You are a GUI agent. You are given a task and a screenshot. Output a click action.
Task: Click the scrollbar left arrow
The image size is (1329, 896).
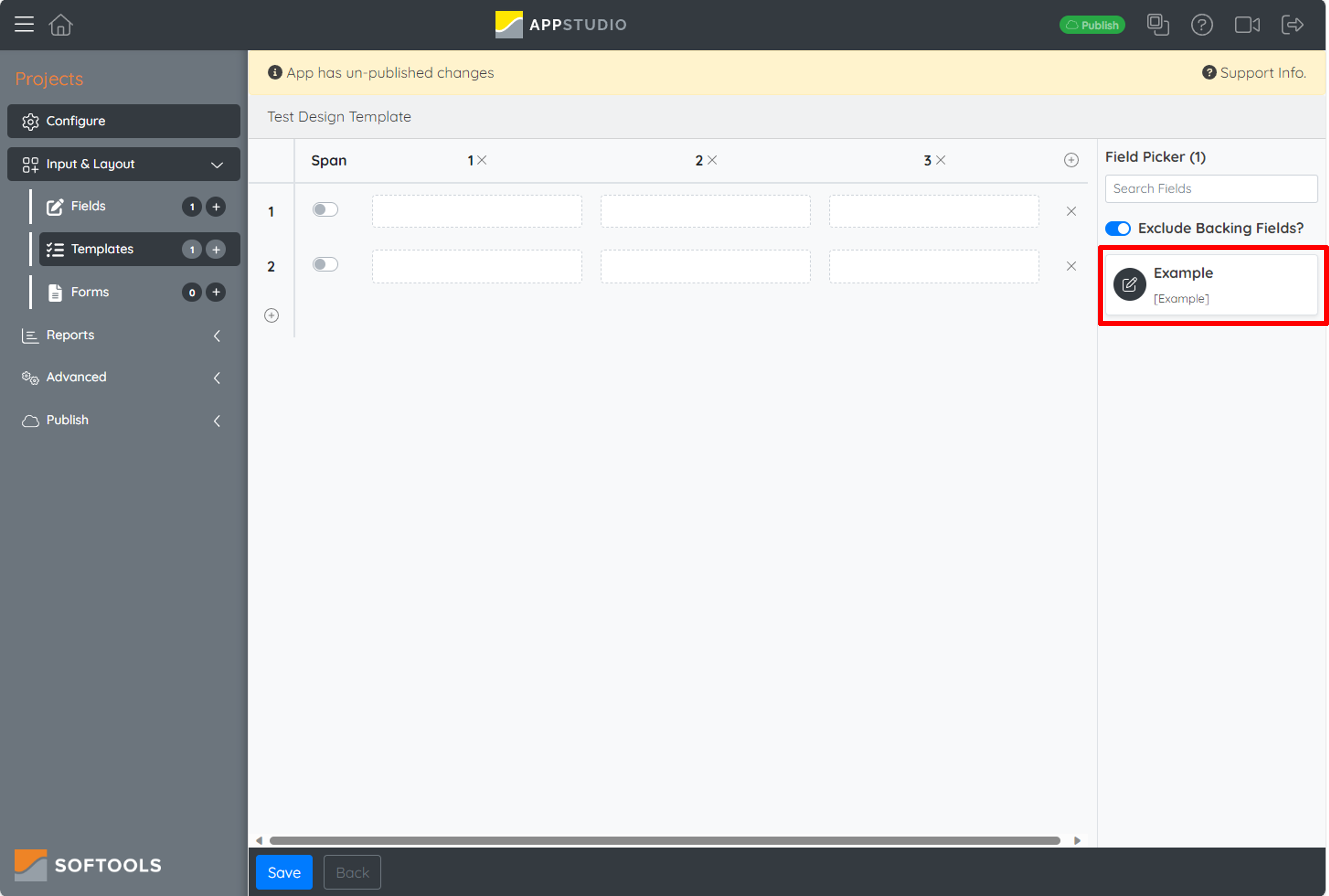click(x=259, y=840)
